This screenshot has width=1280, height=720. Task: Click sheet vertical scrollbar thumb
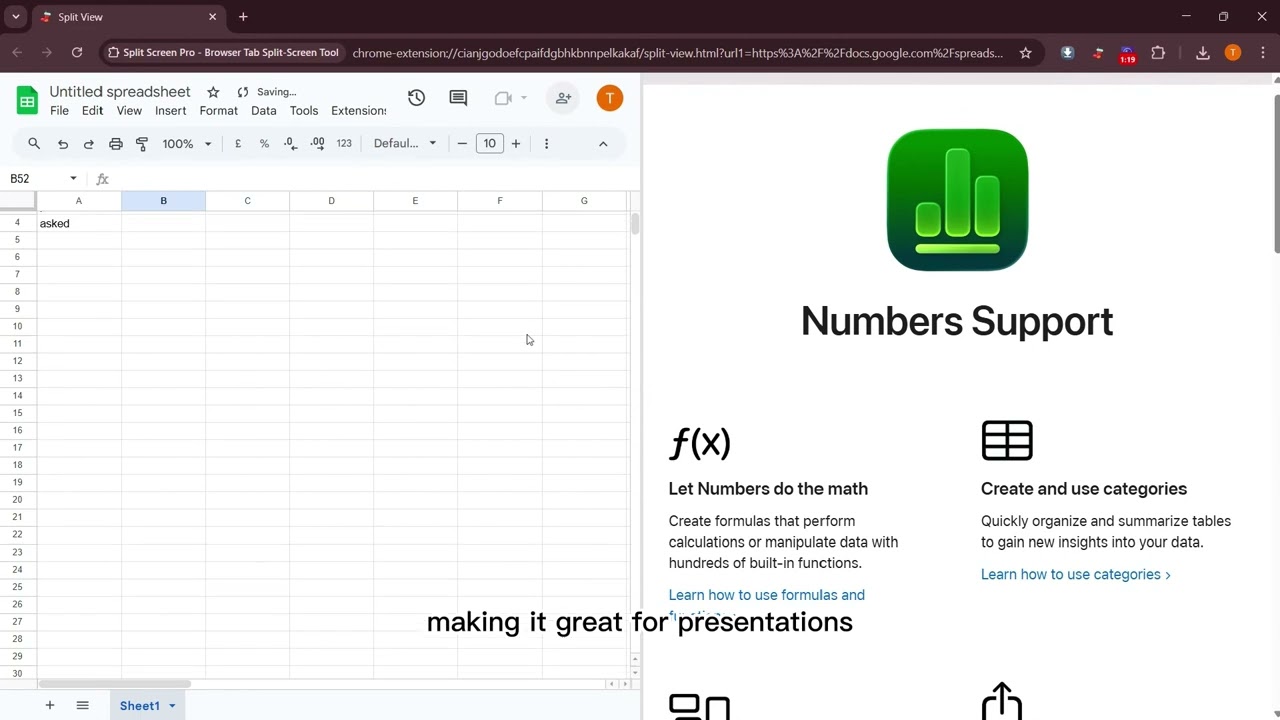[634, 224]
